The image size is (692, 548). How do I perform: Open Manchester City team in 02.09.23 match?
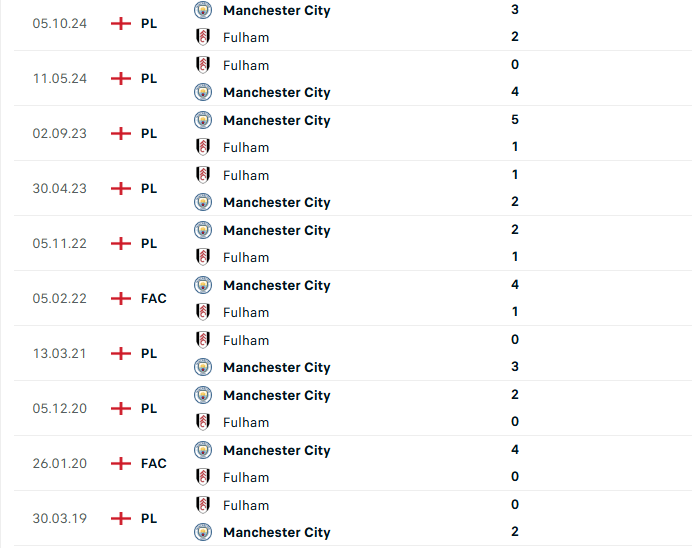[277, 120]
